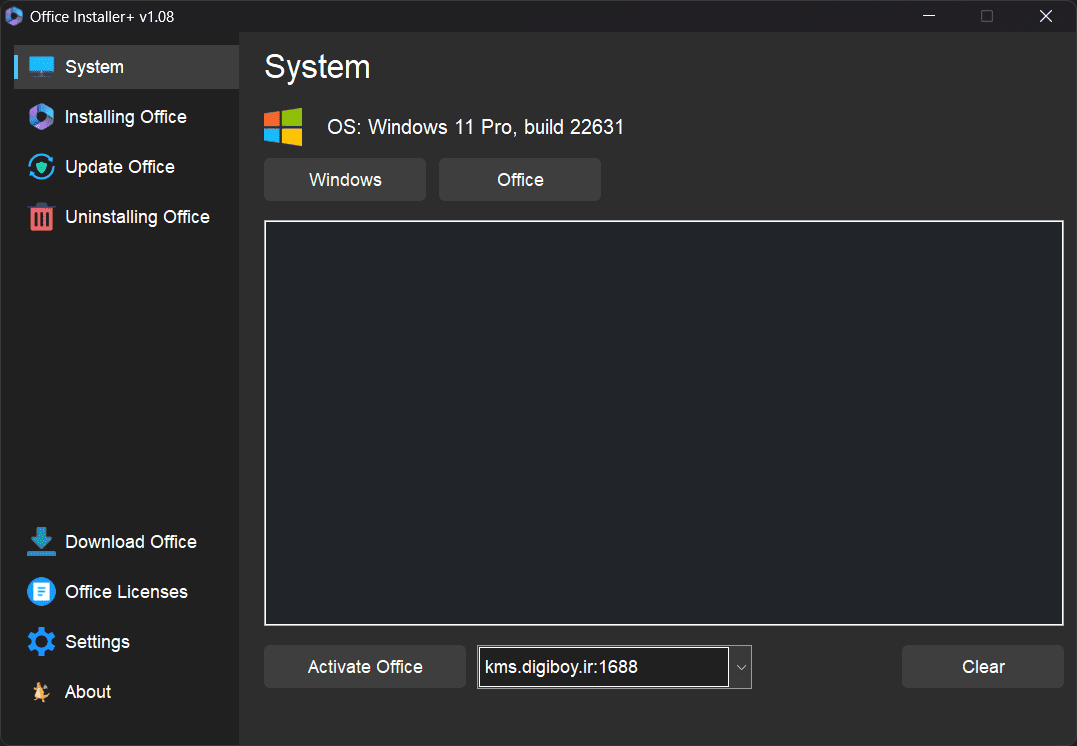Click the Office Installer+ v1.08 window title
This screenshot has height=746, width=1077.
(x=102, y=16)
